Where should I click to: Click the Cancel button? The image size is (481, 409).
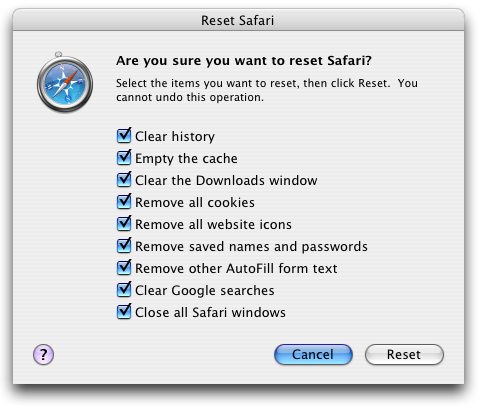pyautogui.click(x=313, y=354)
